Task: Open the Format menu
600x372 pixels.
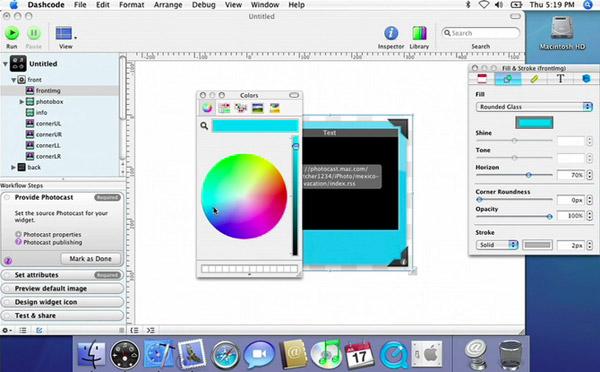Action: click(131, 5)
